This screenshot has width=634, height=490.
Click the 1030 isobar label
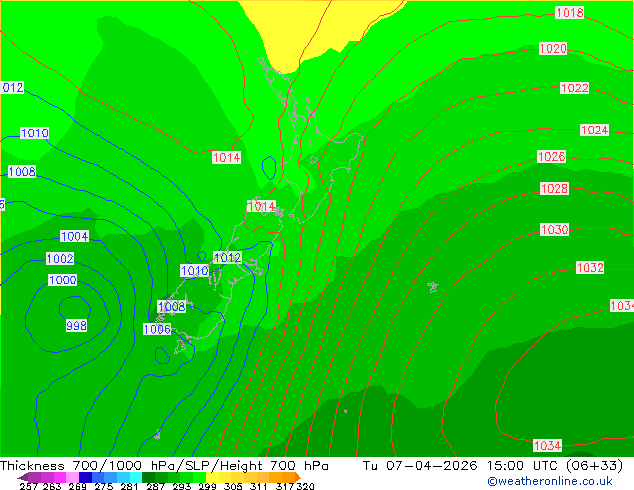point(554,230)
